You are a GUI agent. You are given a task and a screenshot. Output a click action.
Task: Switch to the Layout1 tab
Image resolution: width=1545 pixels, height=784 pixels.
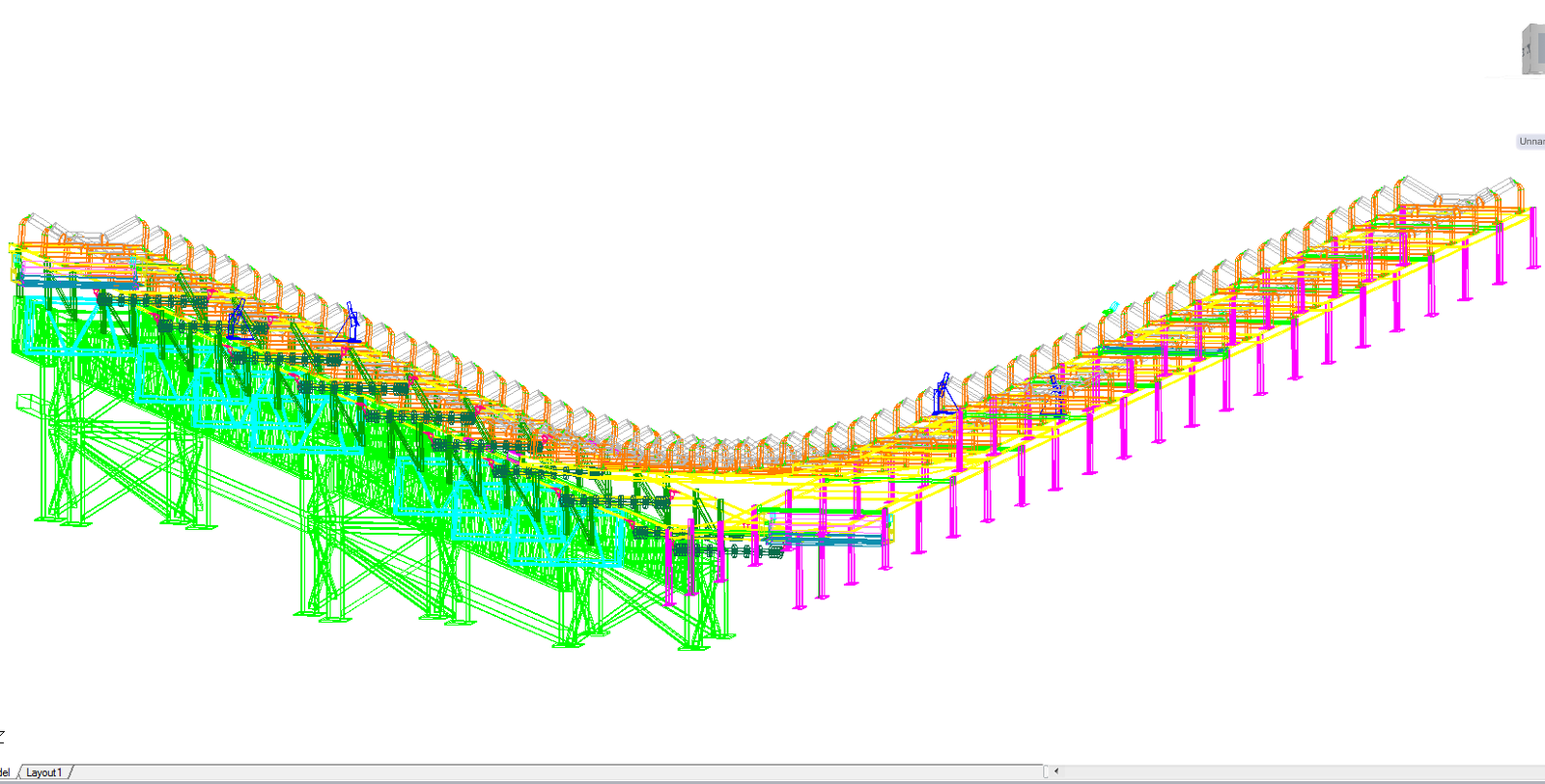pos(43,772)
